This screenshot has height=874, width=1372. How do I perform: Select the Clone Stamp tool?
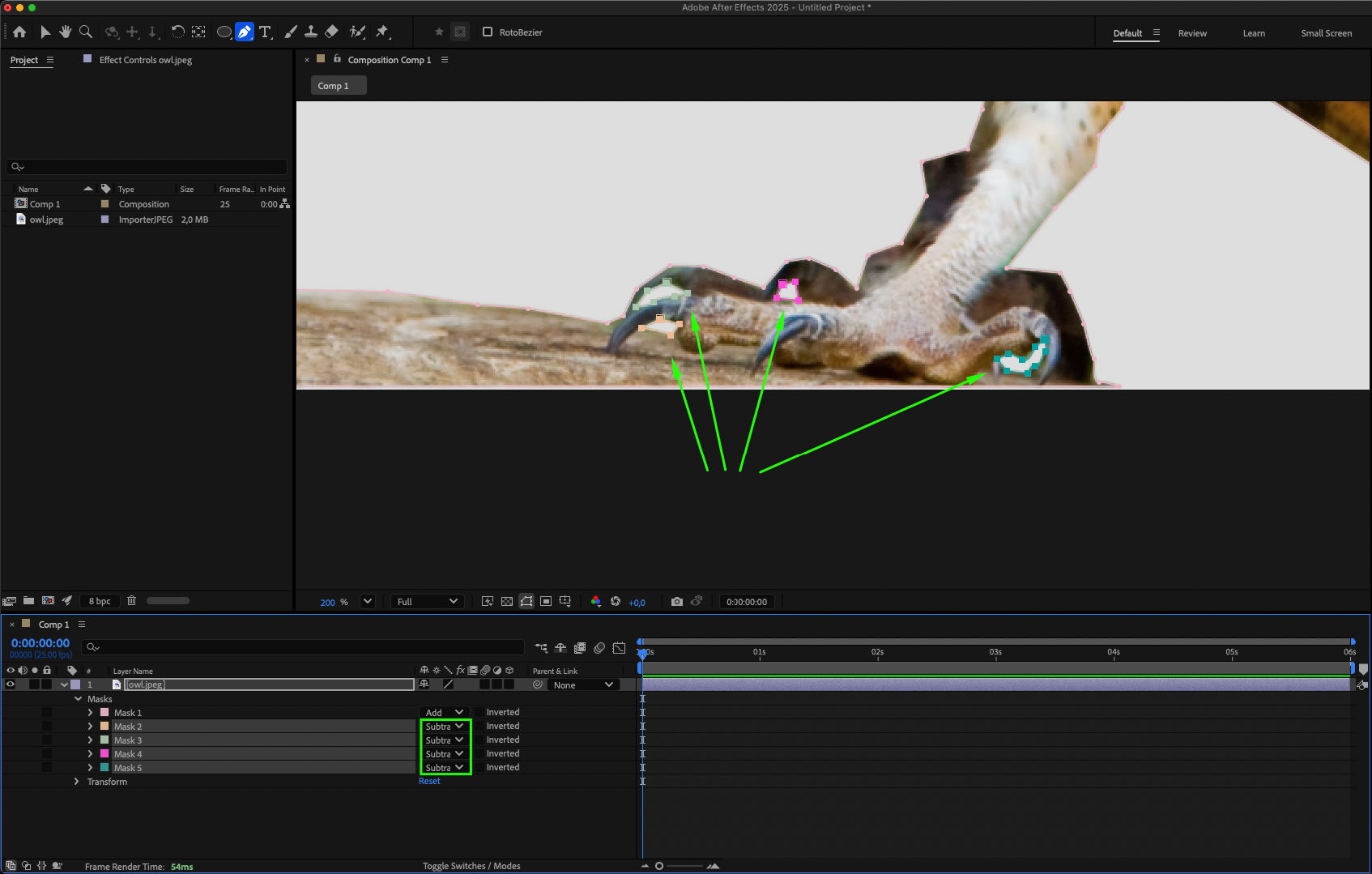(x=311, y=32)
